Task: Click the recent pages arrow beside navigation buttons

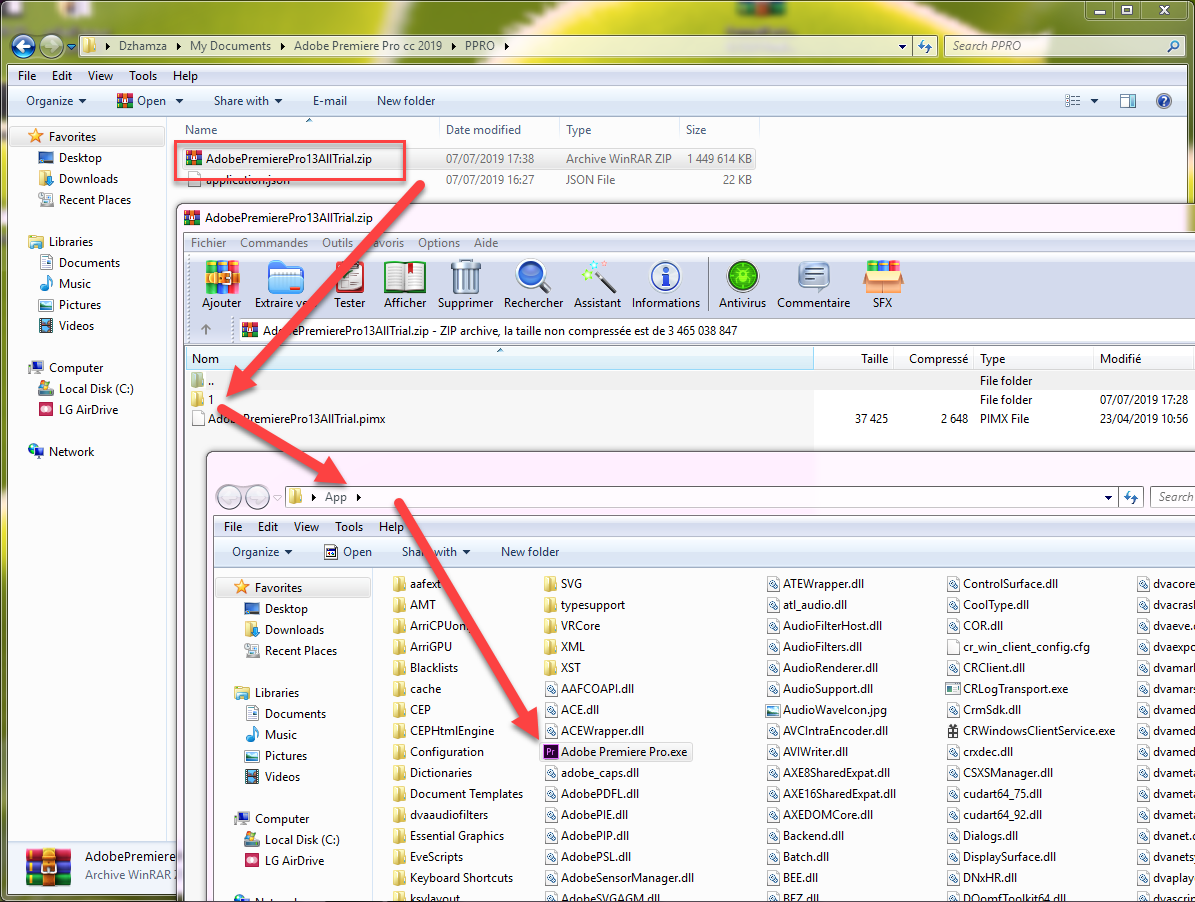Action: [x=71, y=46]
